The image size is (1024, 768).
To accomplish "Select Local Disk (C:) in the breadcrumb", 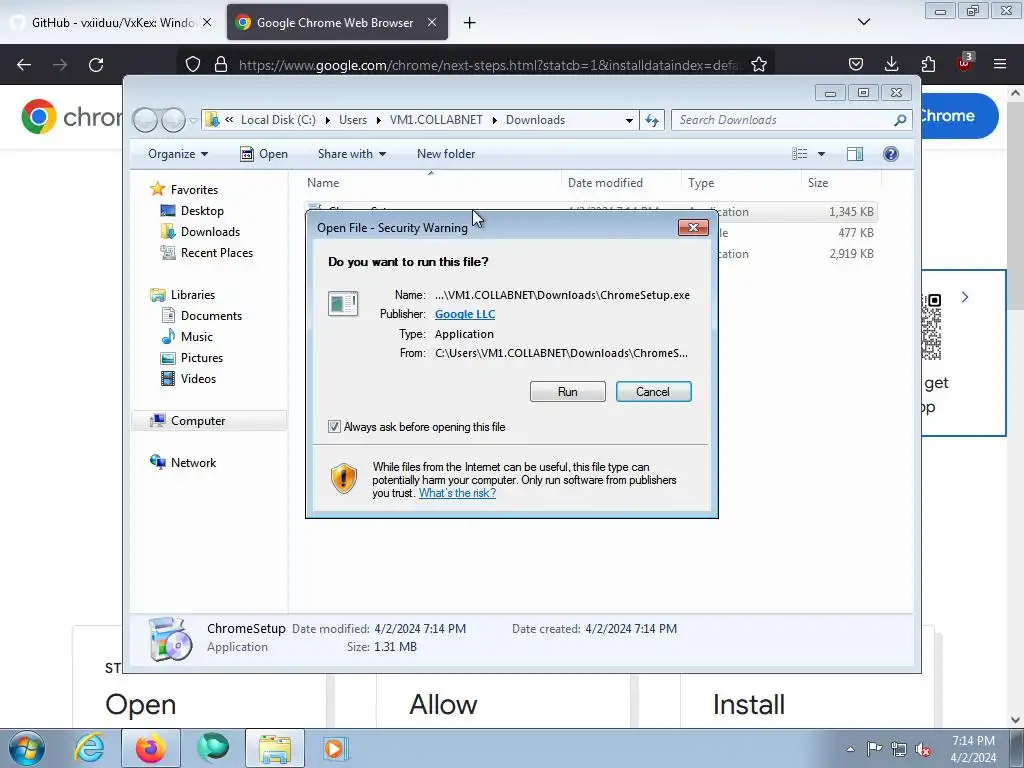I will (x=278, y=120).
